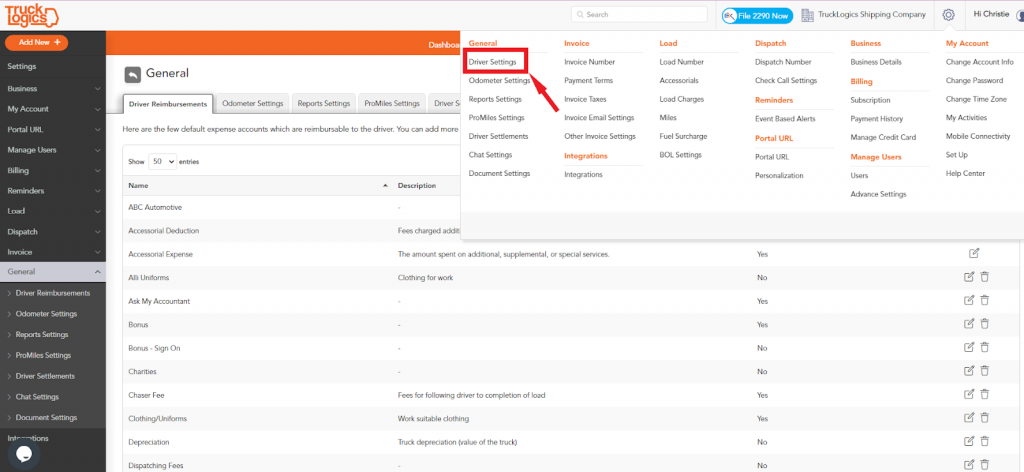Delete the Alli Uniforms row
Screen dimensions: 1024x472
(985, 277)
